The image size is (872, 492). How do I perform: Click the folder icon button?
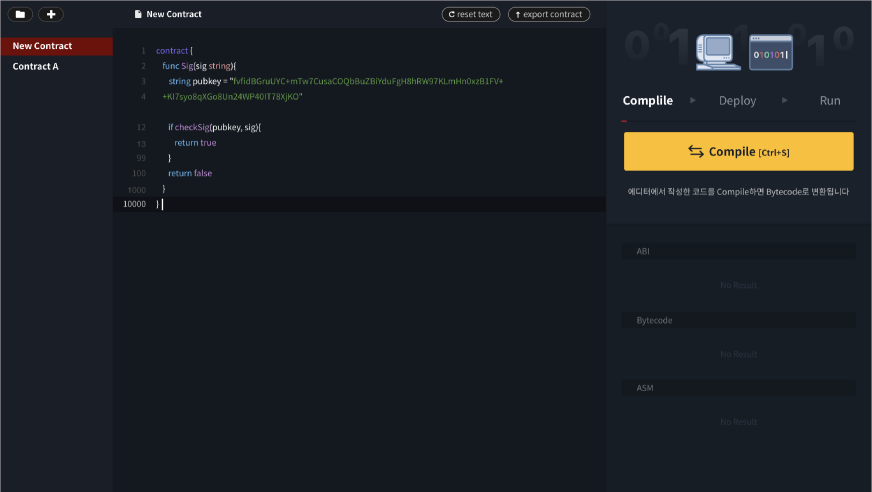coord(21,15)
